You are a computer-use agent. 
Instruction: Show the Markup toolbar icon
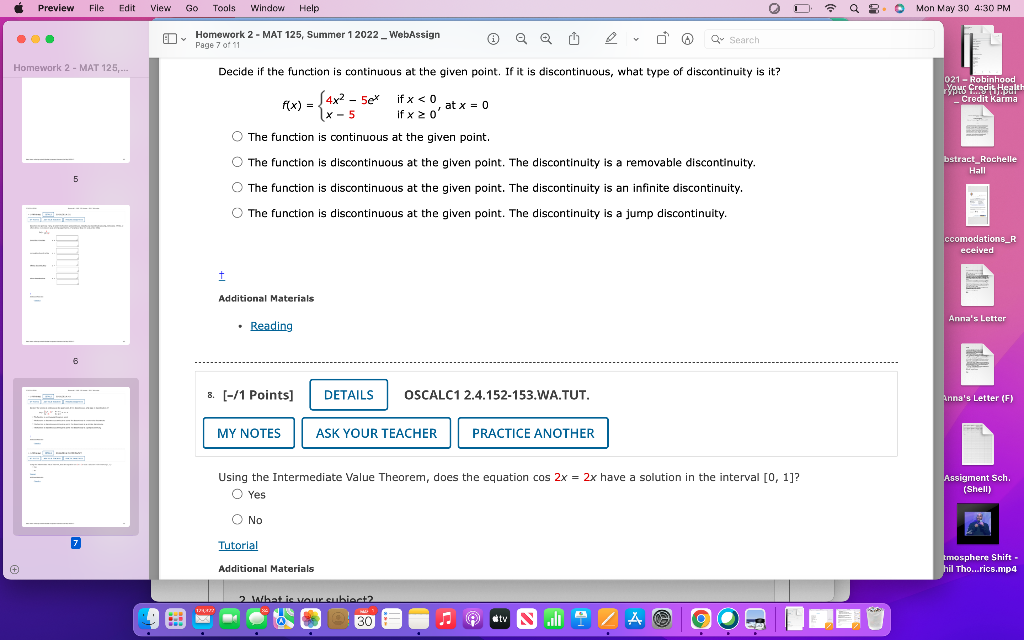[x=687, y=39]
